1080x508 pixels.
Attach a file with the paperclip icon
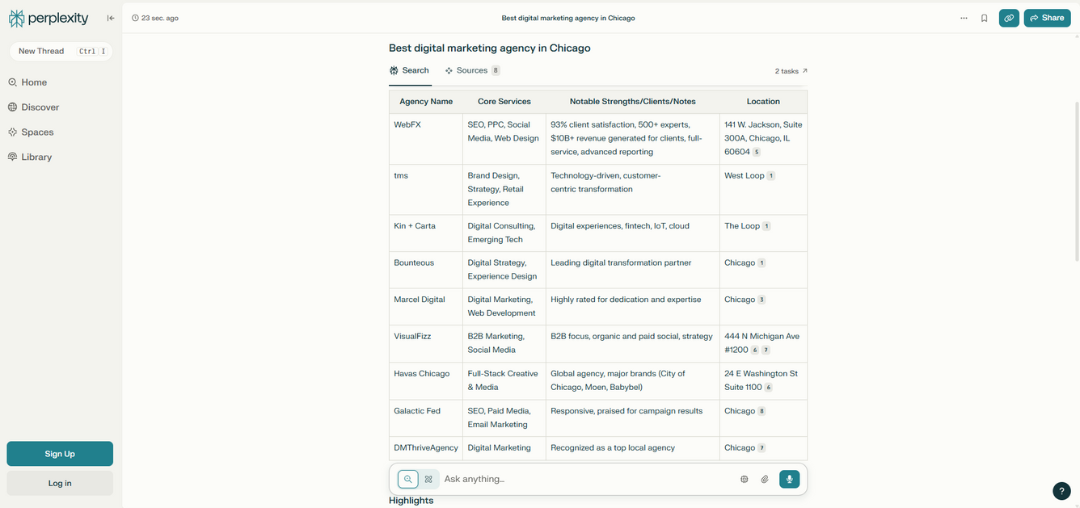[x=765, y=479]
